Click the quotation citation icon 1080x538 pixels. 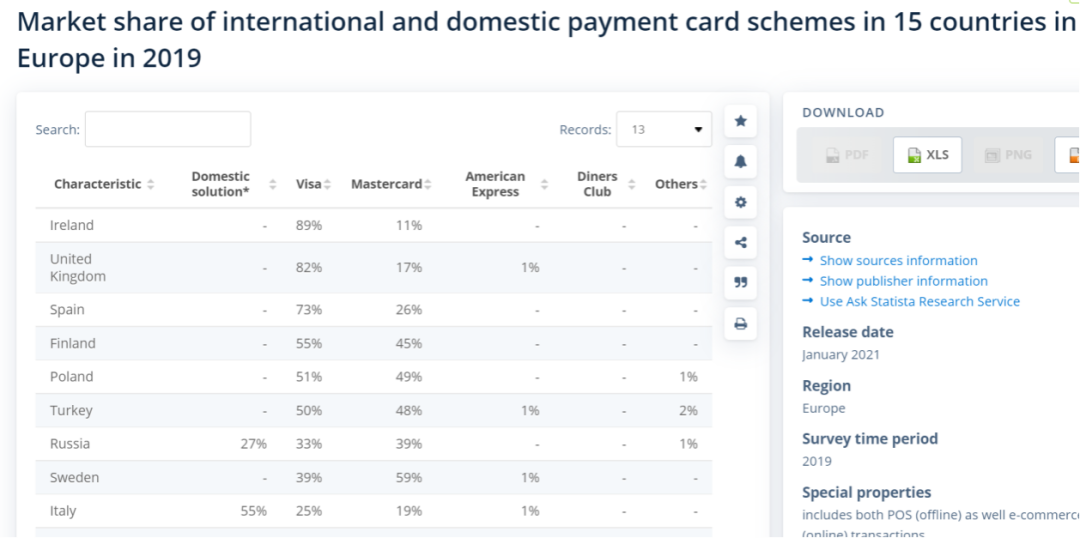tap(740, 283)
